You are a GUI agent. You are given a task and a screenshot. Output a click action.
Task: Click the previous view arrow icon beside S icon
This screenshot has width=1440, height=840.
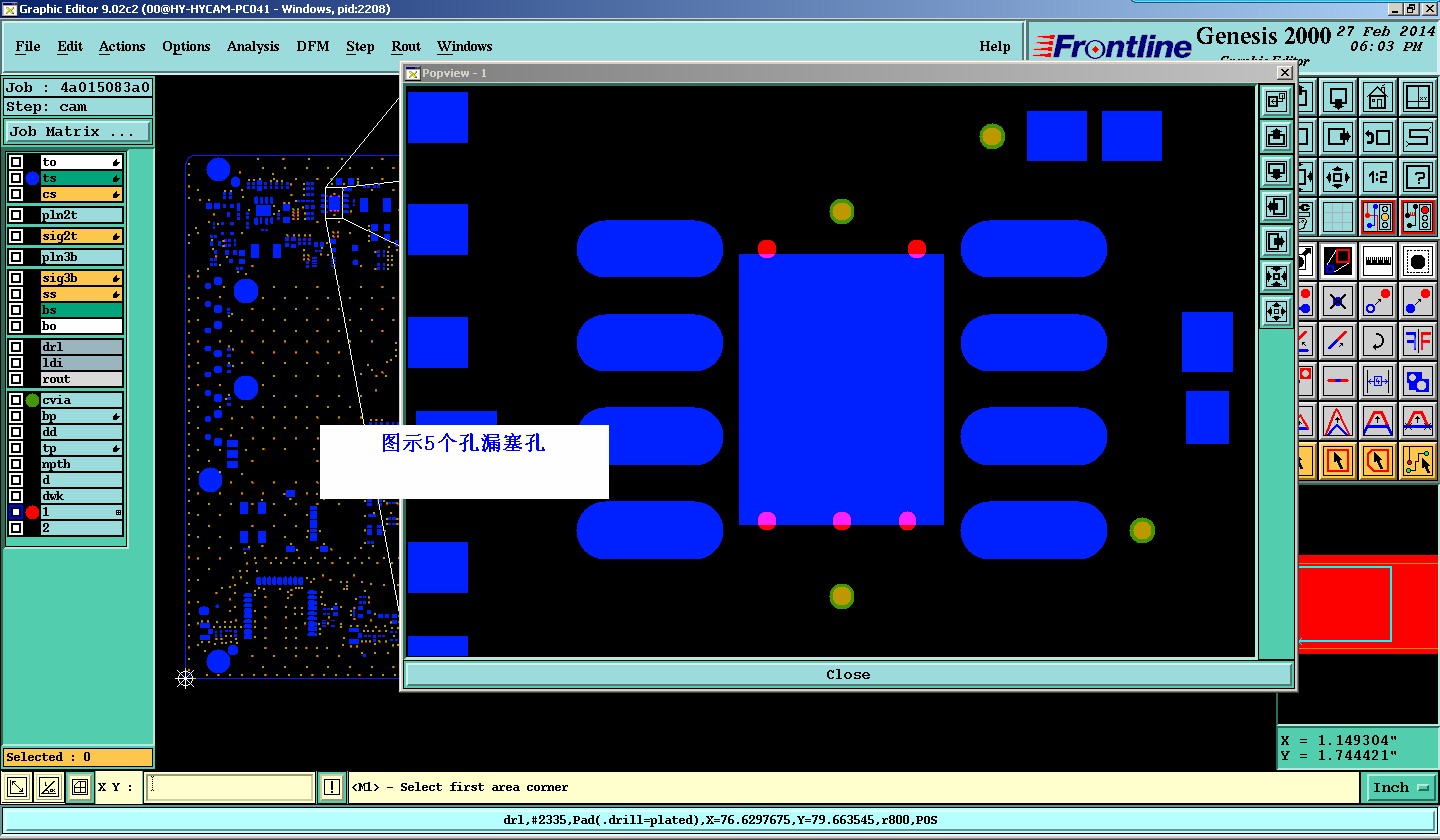[1378, 137]
